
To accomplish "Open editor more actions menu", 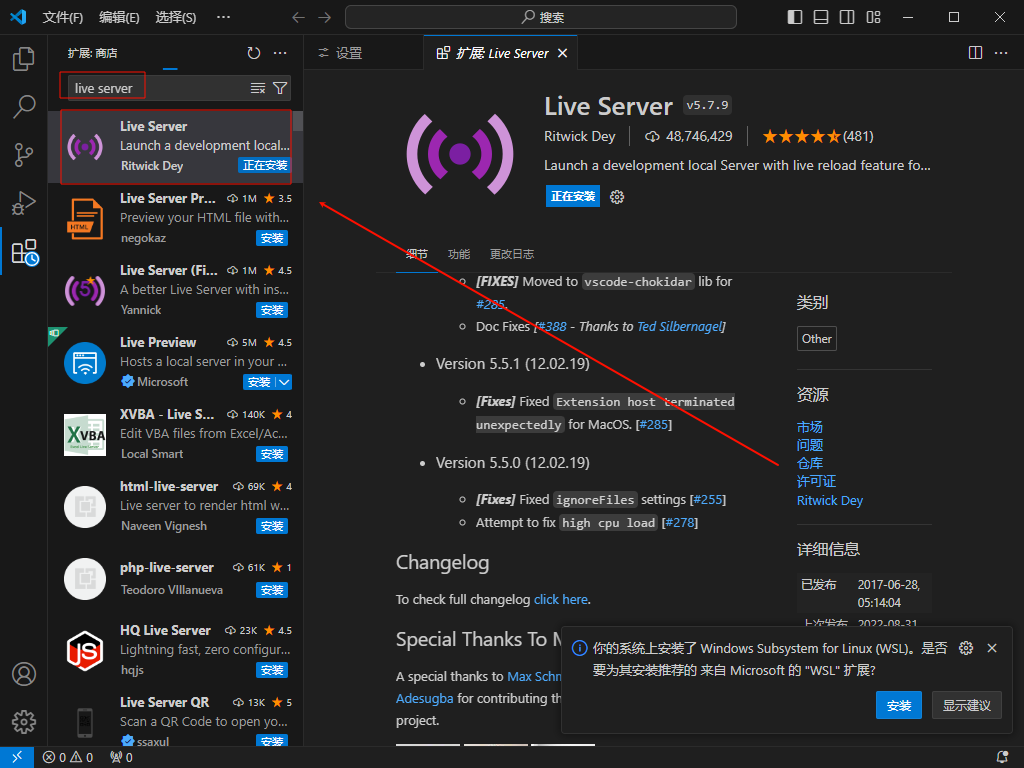I will click(1001, 53).
